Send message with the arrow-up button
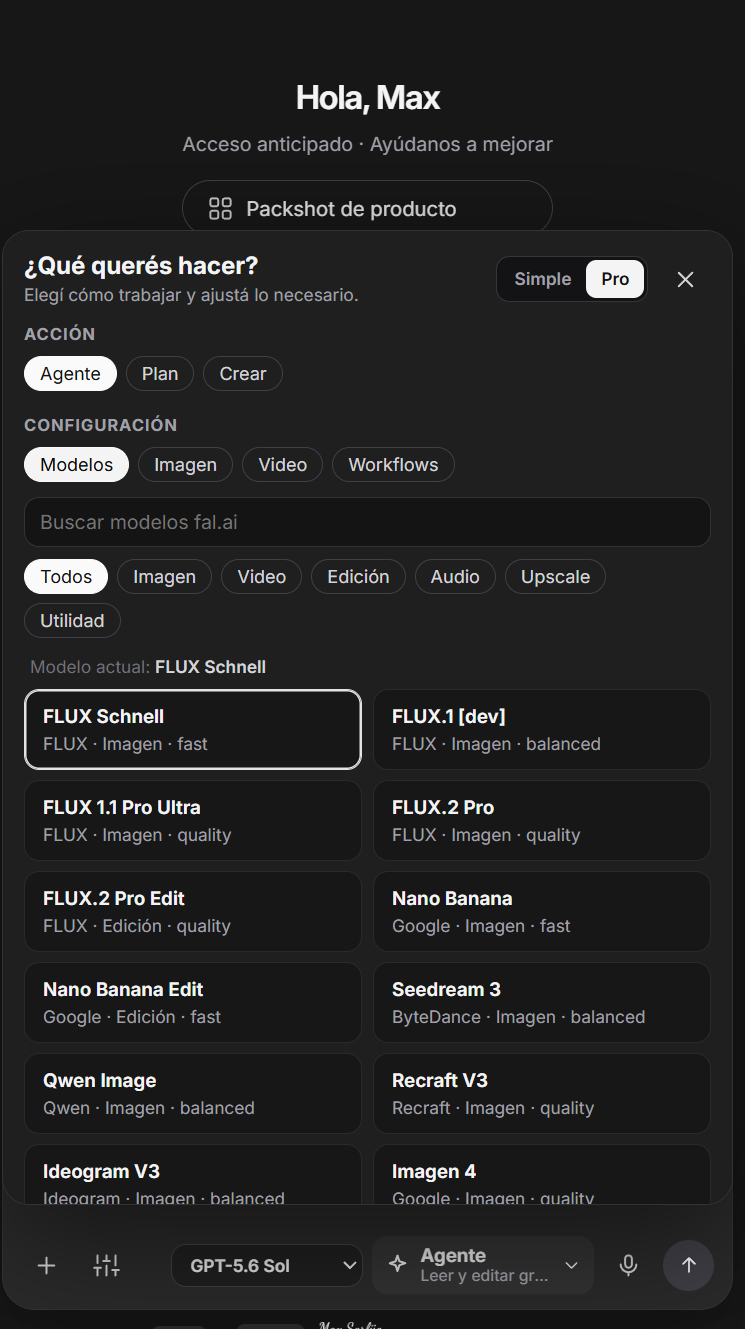The image size is (745, 1329). 688,1265
